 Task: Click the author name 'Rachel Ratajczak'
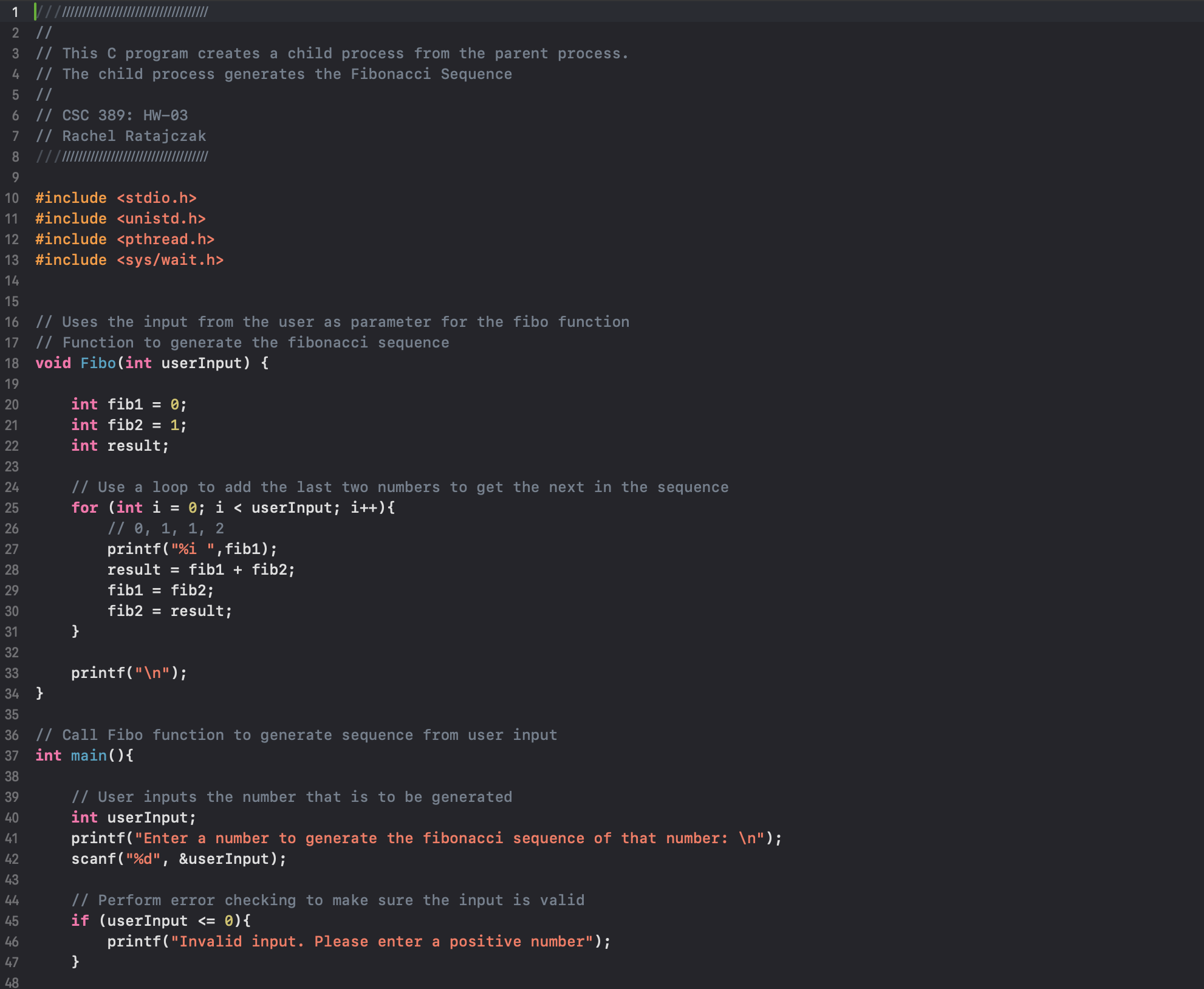point(134,136)
